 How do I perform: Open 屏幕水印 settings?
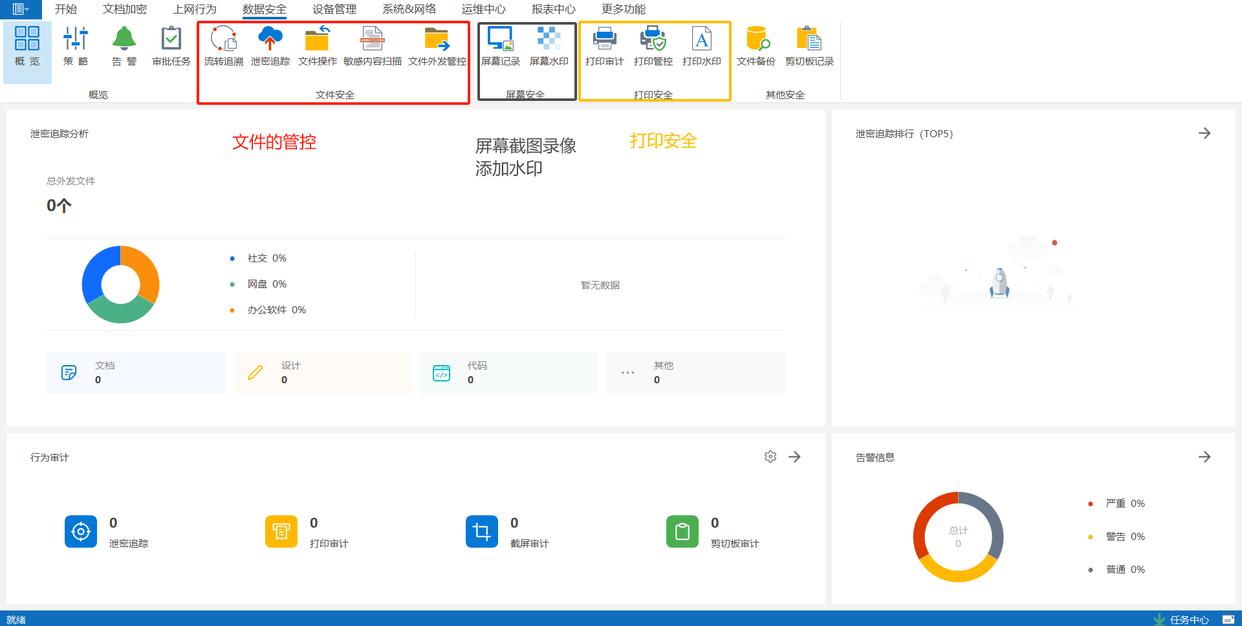point(548,46)
